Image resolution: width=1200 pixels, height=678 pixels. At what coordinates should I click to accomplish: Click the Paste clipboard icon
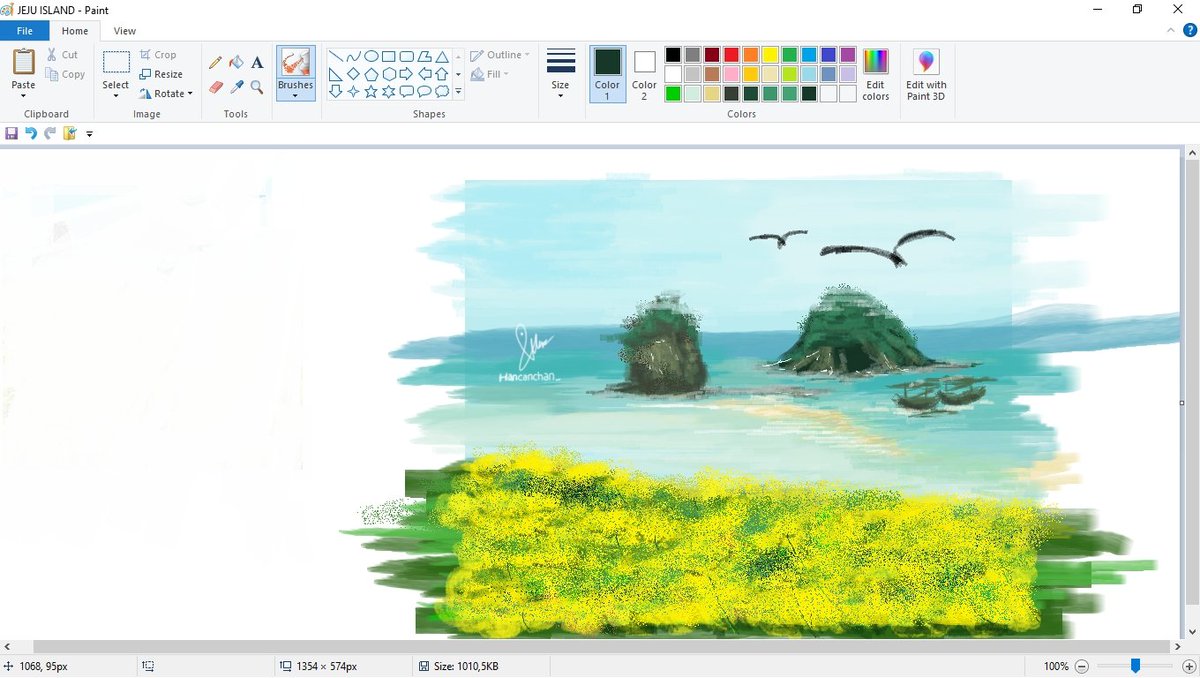(x=23, y=62)
